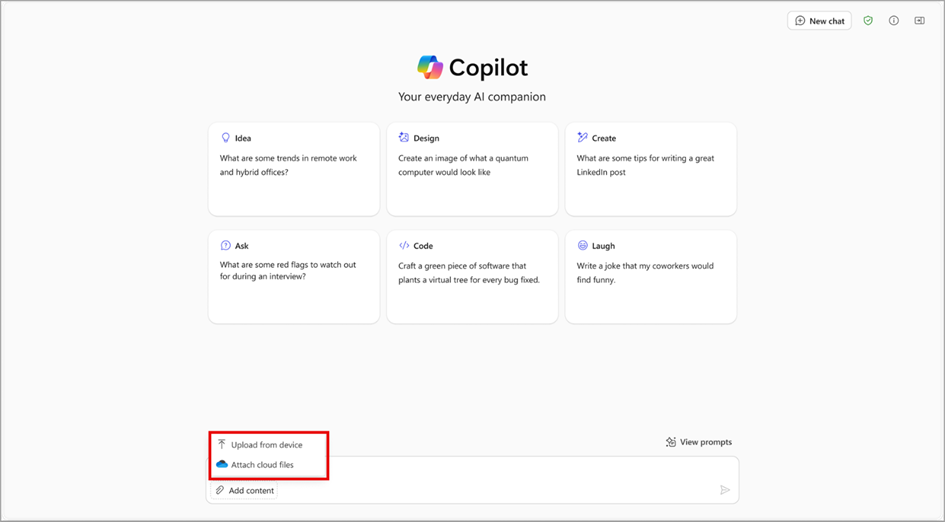Click the Create pencil sparkle icon
This screenshot has height=522, width=945.
coord(582,137)
